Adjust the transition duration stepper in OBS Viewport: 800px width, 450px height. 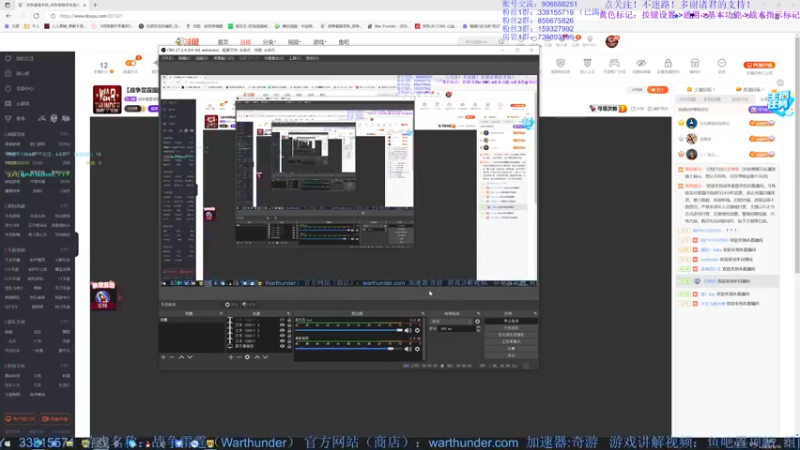[x=478, y=329]
